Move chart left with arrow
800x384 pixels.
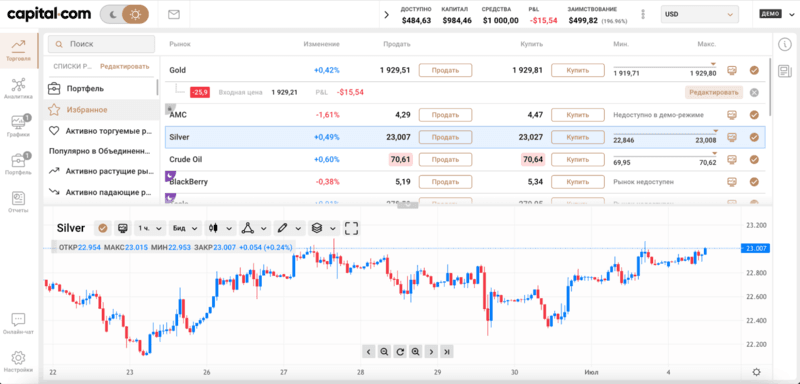point(368,351)
